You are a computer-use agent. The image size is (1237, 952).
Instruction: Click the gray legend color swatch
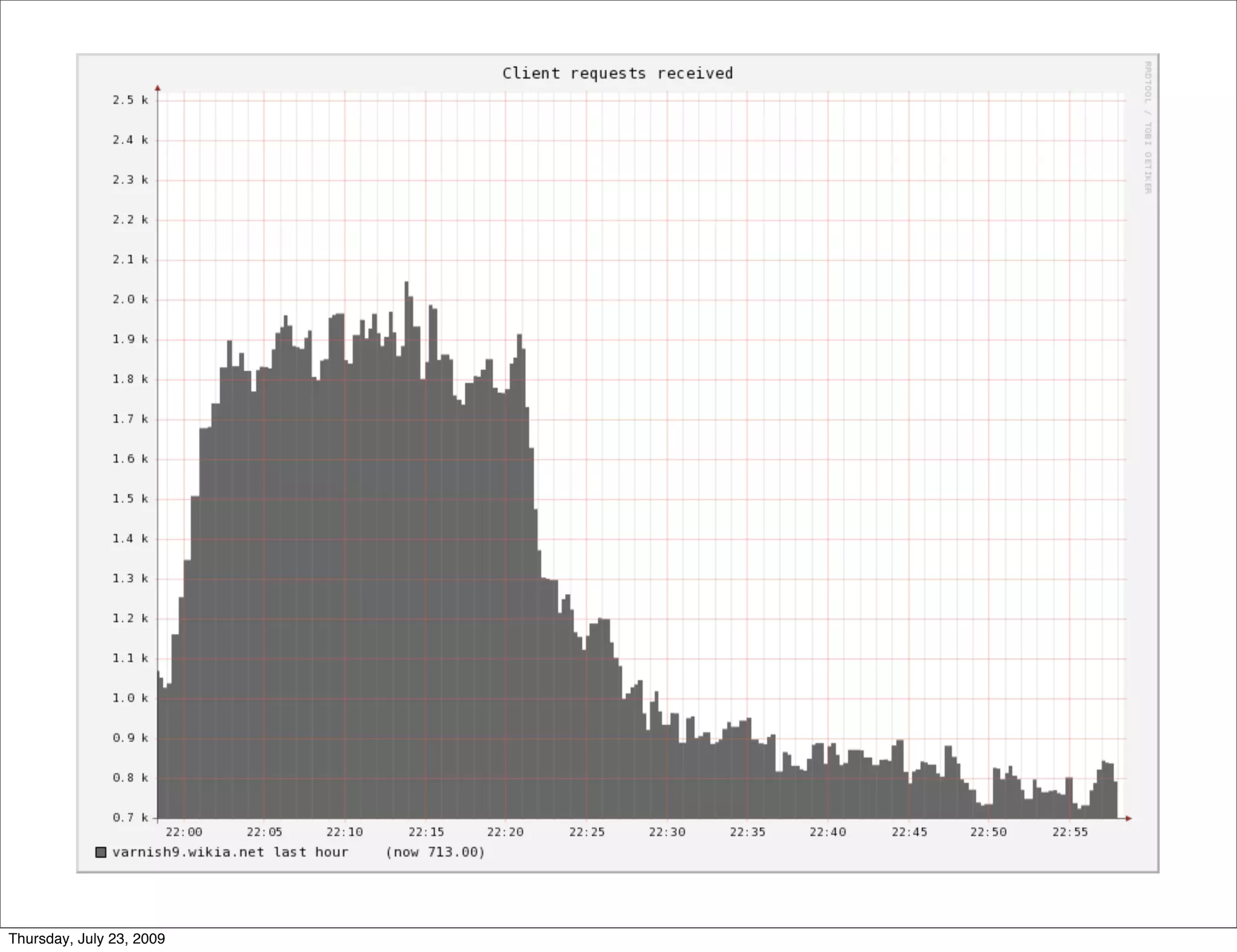(101, 852)
